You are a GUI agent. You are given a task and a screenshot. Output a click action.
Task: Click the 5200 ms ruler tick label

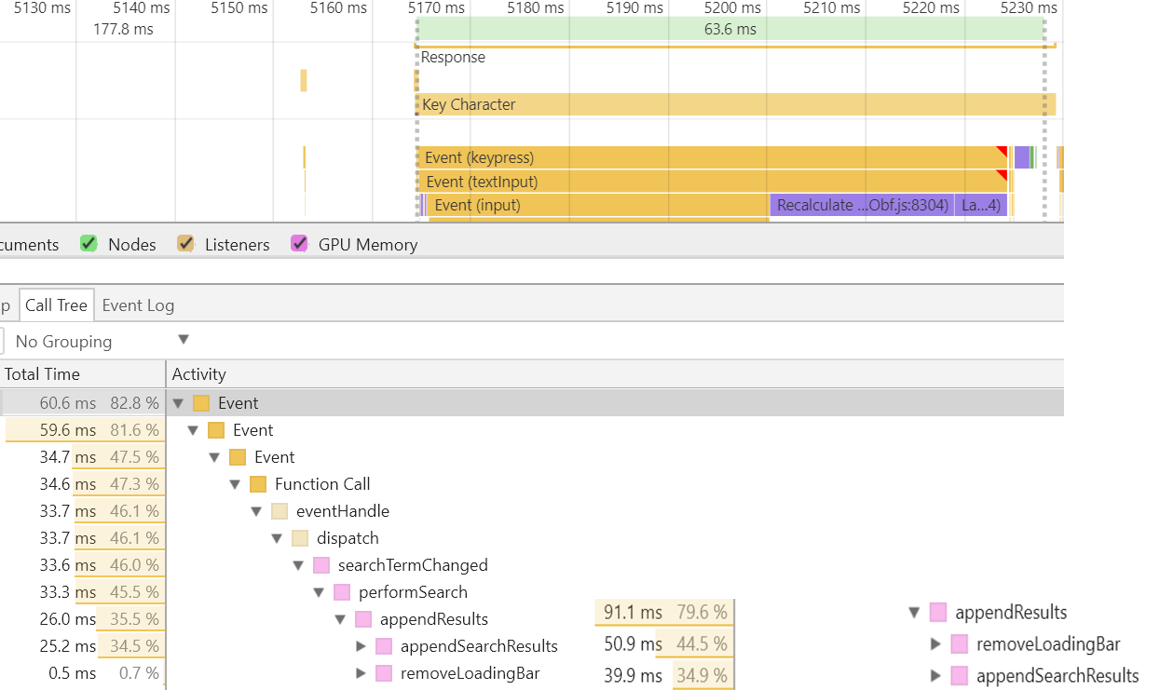click(x=732, y=8)
